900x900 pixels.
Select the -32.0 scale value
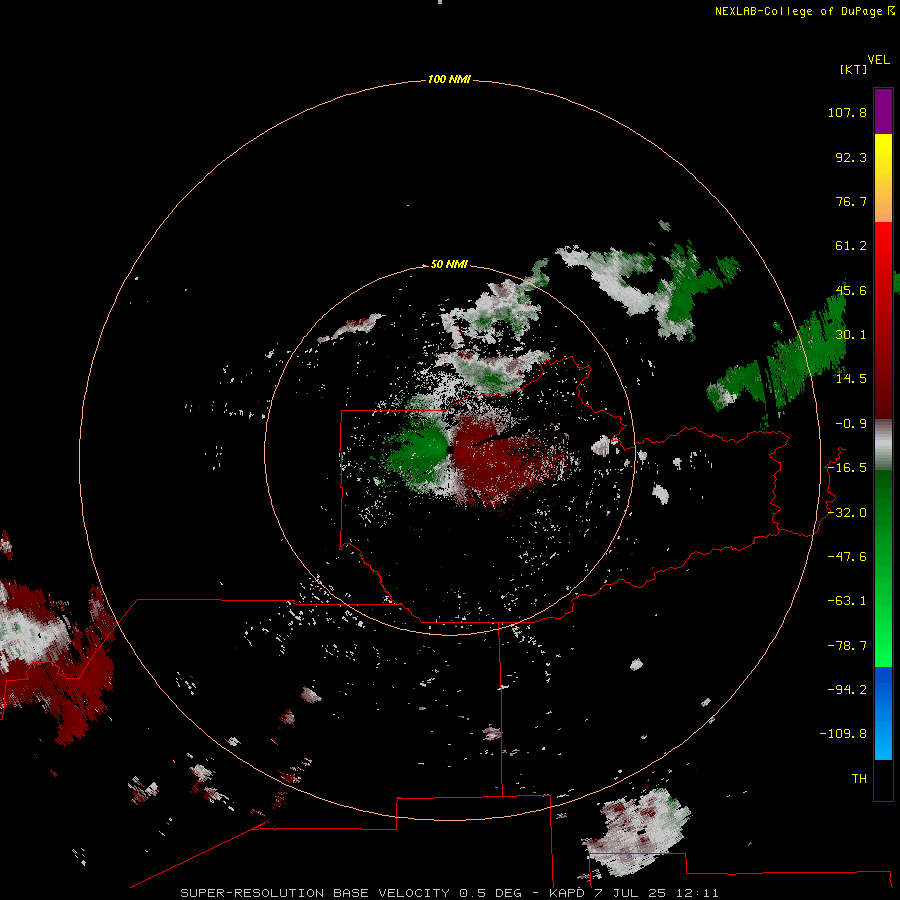847,513
